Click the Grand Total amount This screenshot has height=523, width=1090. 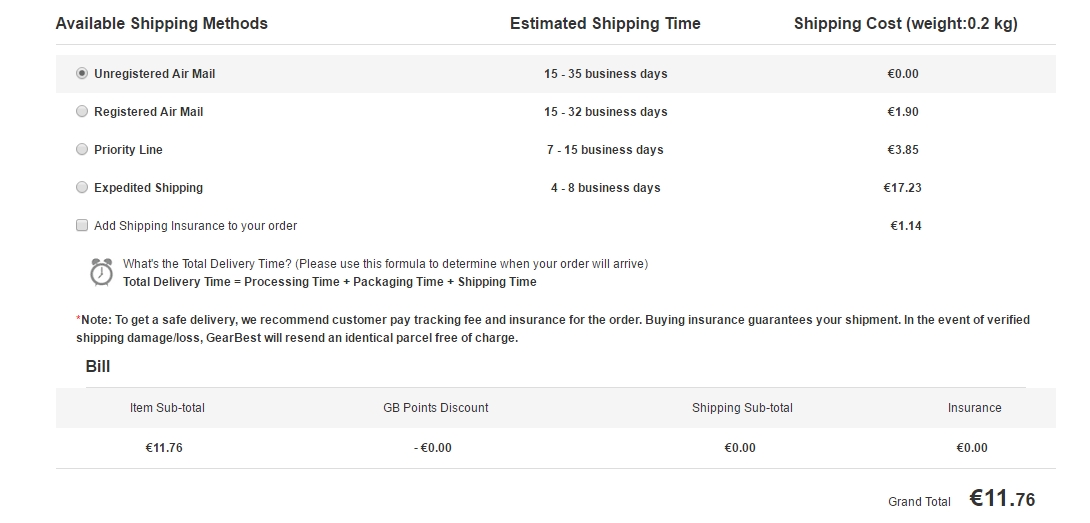(1002, 499)
